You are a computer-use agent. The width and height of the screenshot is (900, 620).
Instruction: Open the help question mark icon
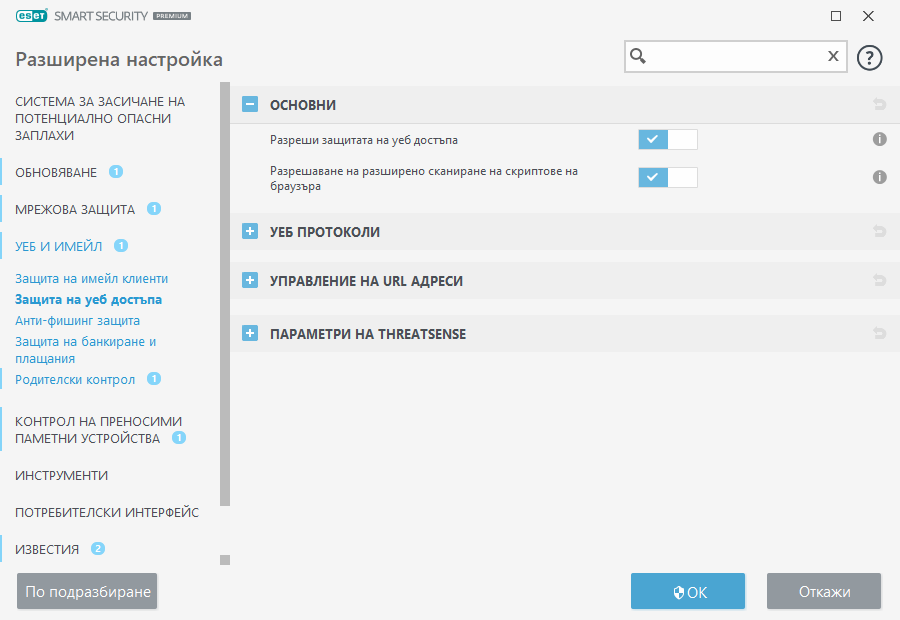click(869, 57)
